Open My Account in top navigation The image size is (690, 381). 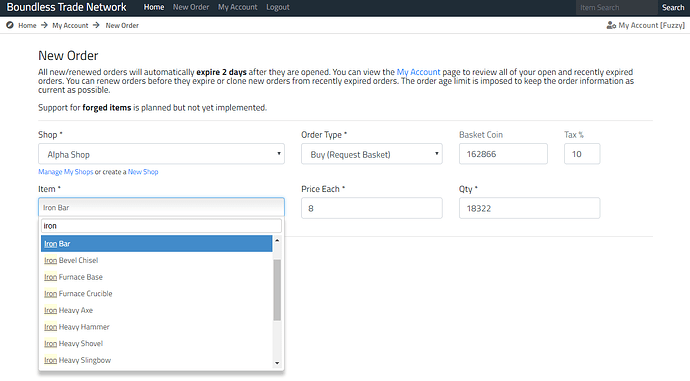pos(238,7)
